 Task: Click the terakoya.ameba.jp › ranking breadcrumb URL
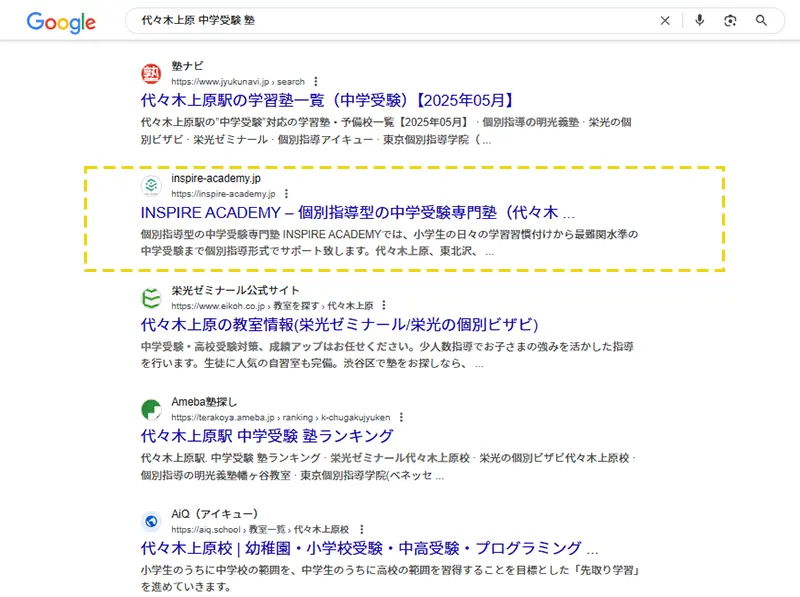point(281,417)
